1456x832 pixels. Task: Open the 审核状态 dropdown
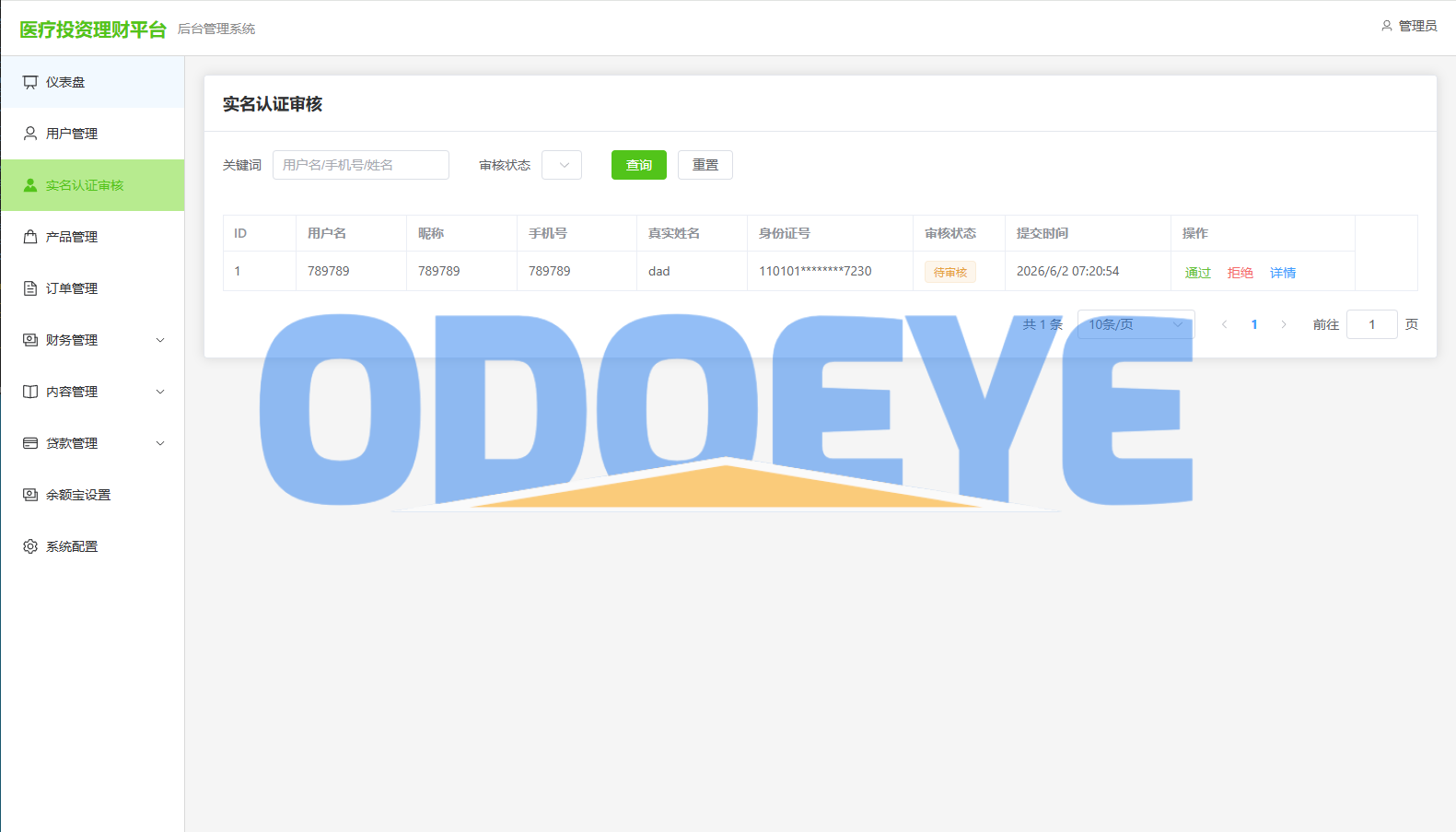click(x=562, y=165)
